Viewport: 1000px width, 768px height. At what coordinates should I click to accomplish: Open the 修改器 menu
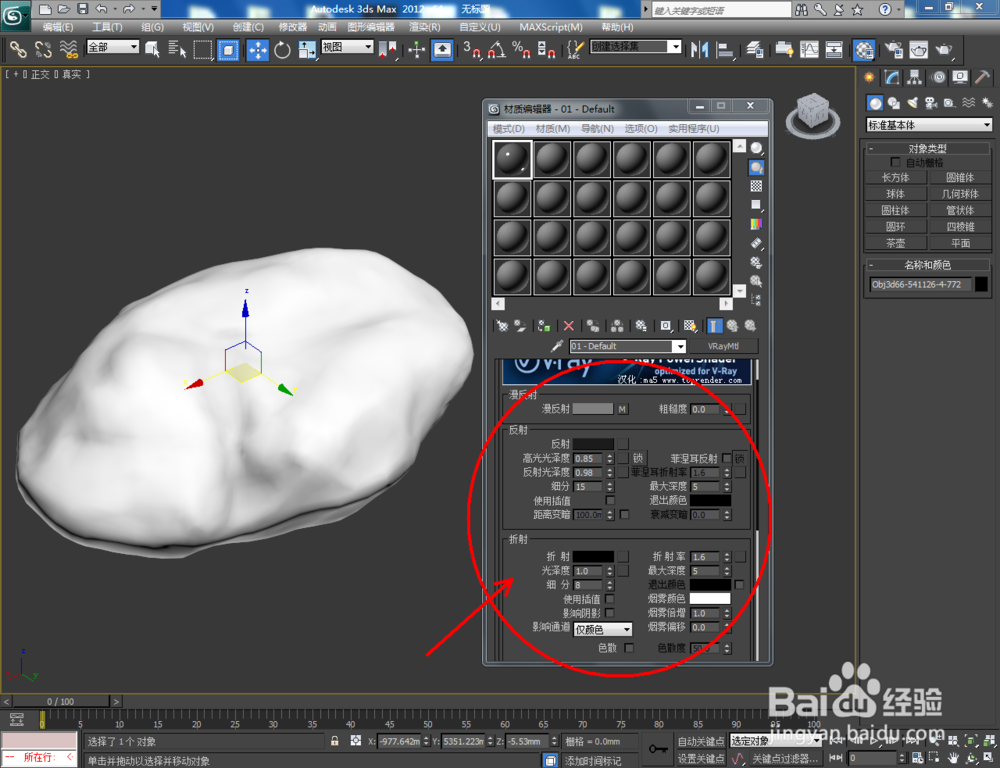coord(293,27)
